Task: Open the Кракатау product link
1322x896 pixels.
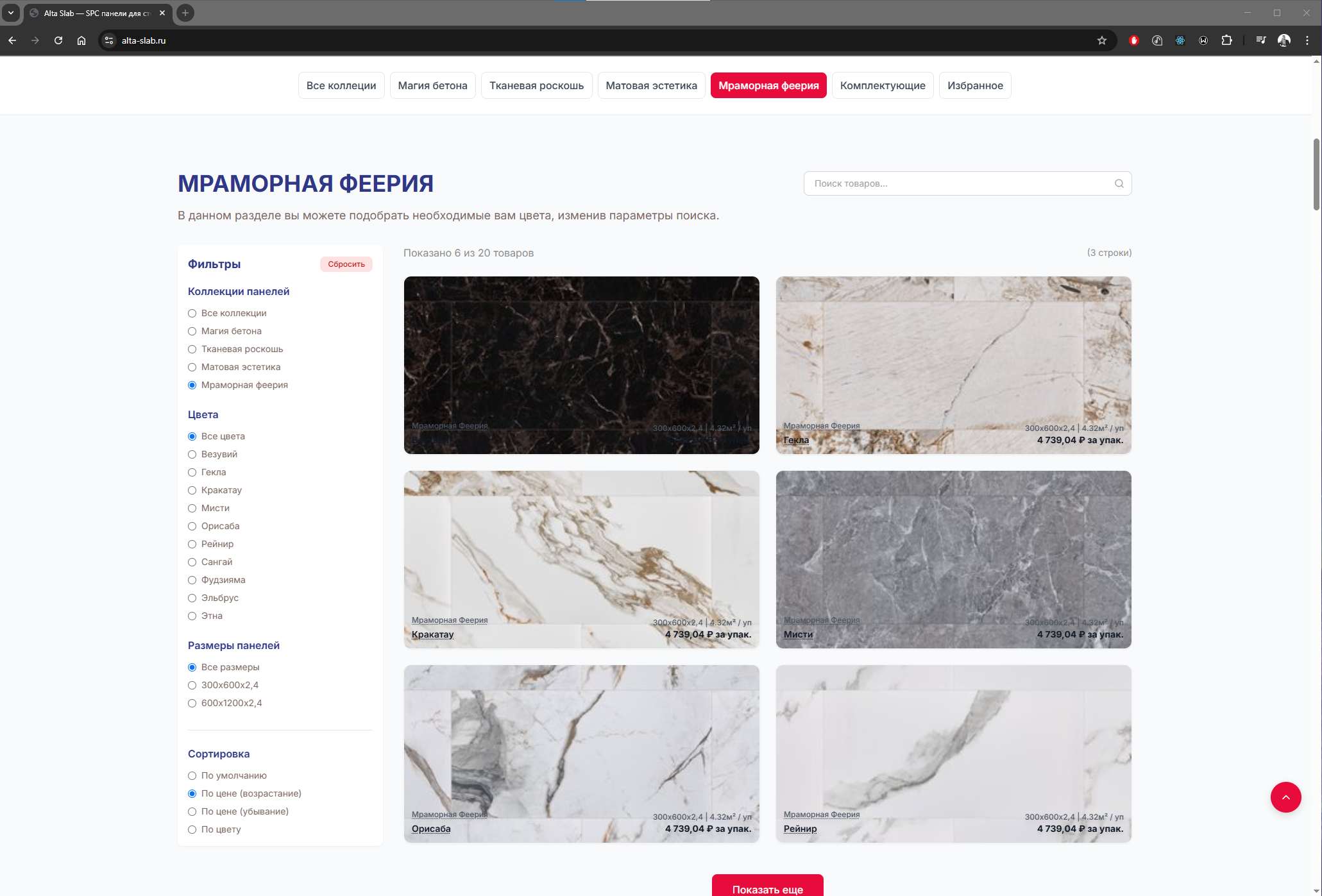Action: click(x=432, y=634)
